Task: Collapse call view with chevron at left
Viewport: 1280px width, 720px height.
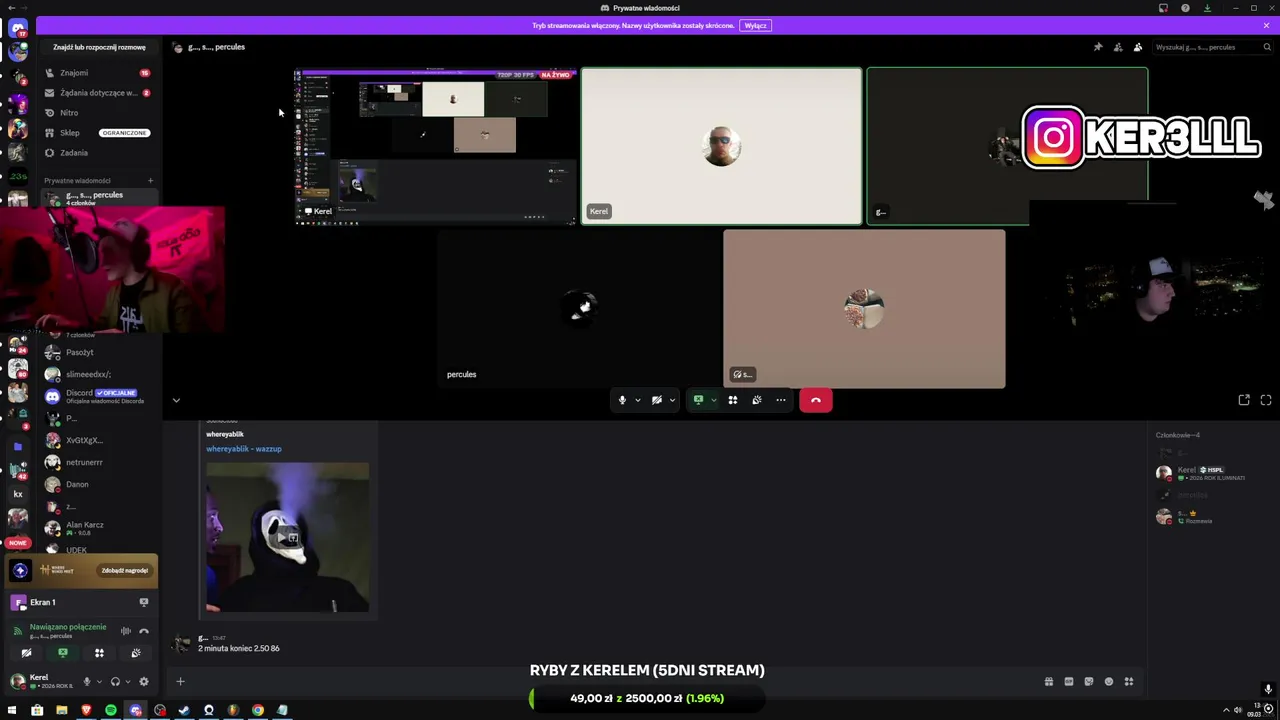Action: click(x=176, y=400)
